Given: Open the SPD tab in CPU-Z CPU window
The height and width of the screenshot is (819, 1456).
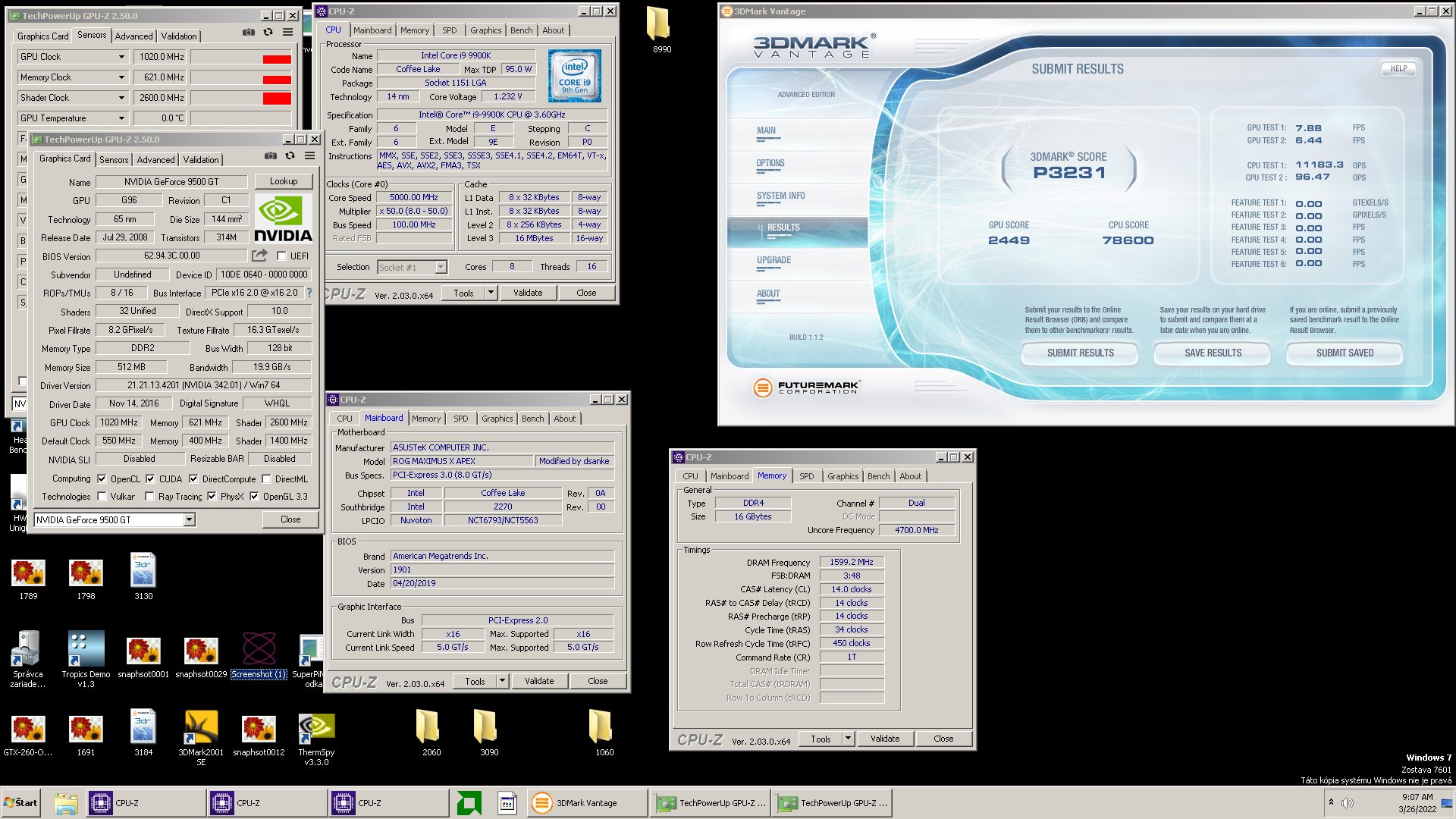Looking at the screenshot, I should 450,30.
